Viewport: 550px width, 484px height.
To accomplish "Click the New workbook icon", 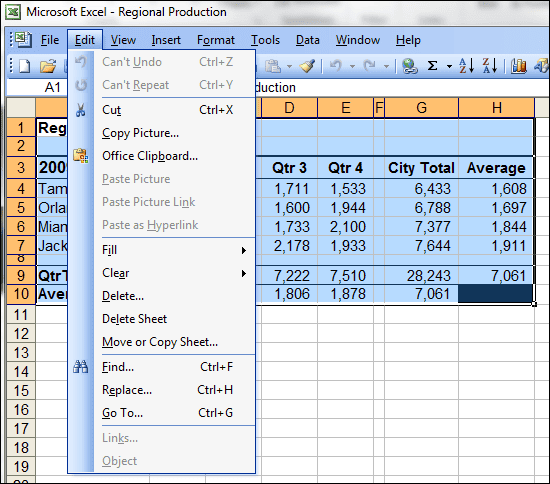I will [25, 66].
